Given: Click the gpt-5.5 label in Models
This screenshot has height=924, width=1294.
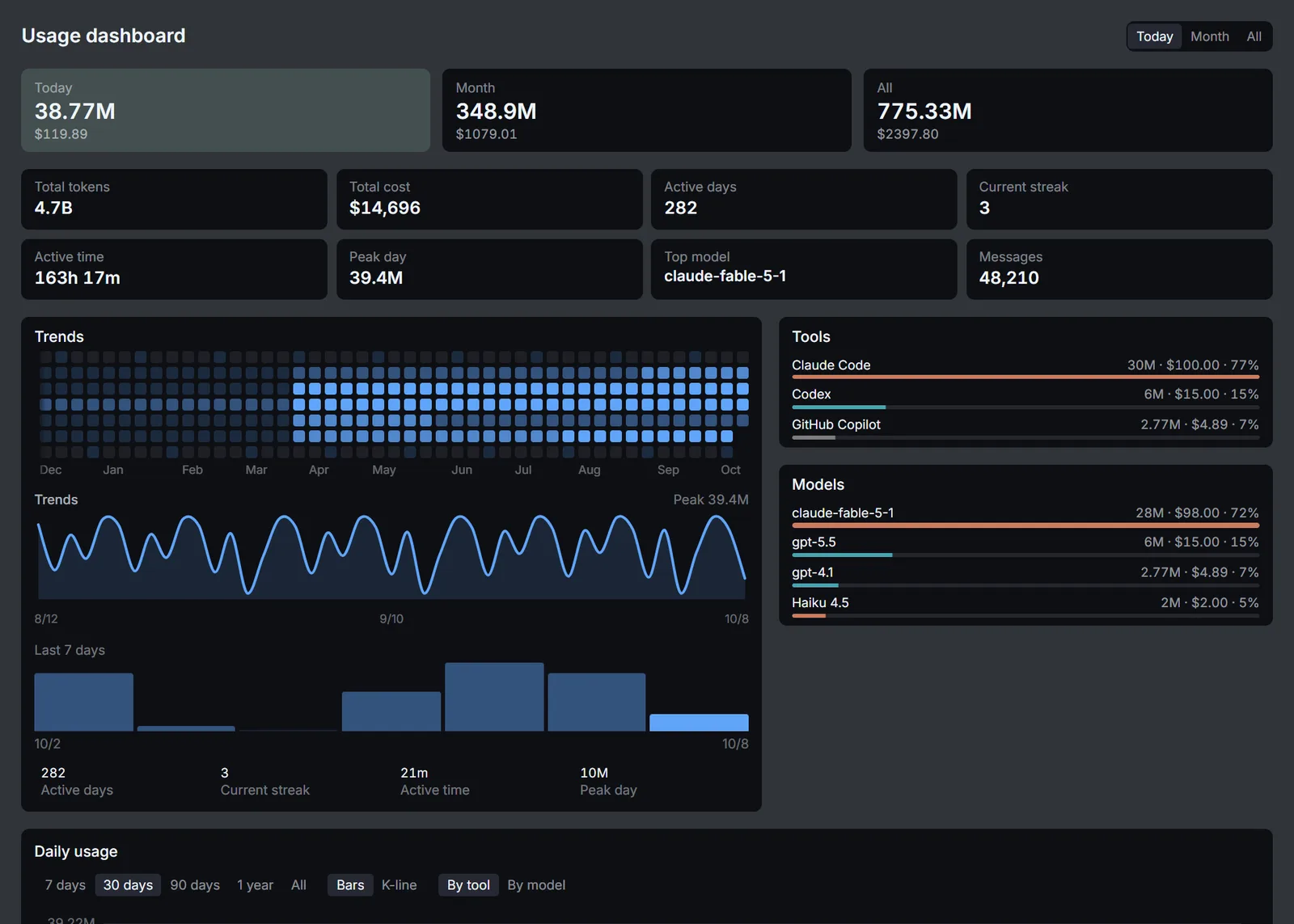Looking at the screenshot, I should (814, 542).
